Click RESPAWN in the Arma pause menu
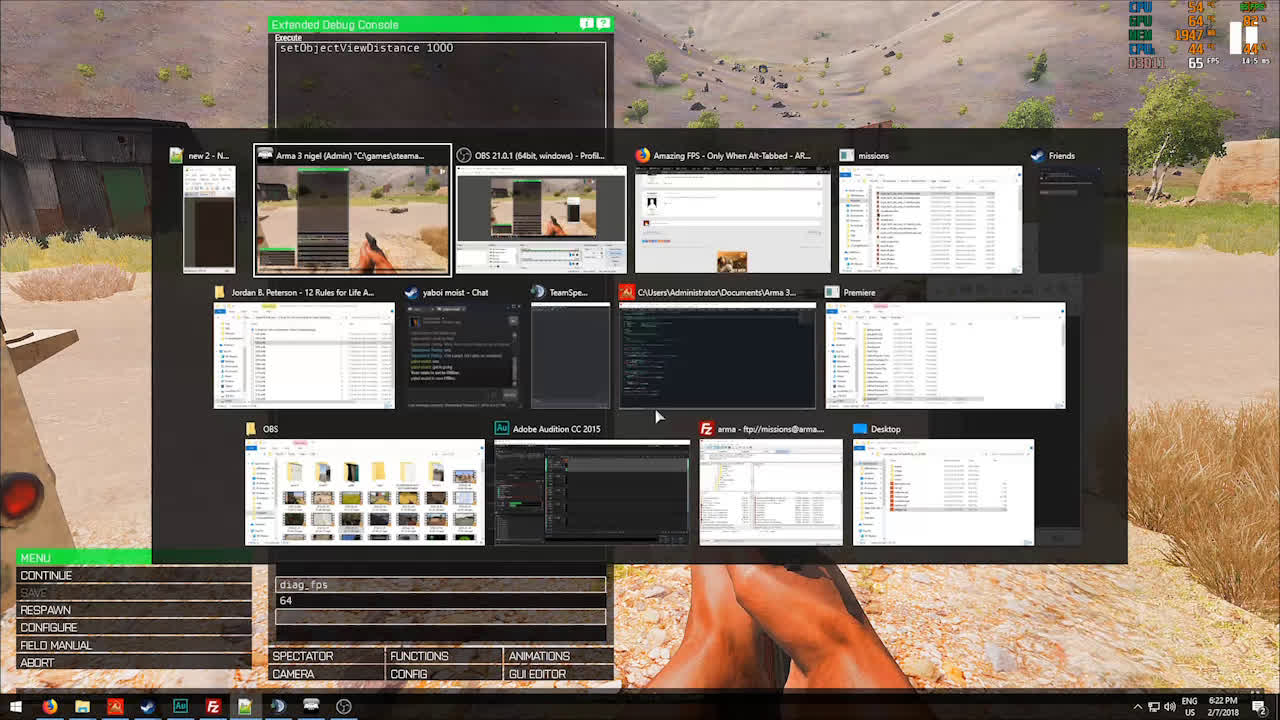 [134, 610]
